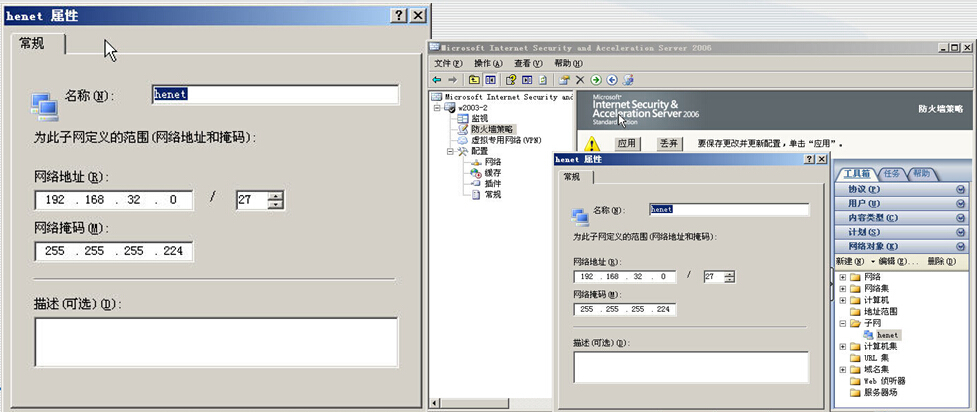
Task: Open the 插件 node under 配置
Action: [x=492, y=184]
